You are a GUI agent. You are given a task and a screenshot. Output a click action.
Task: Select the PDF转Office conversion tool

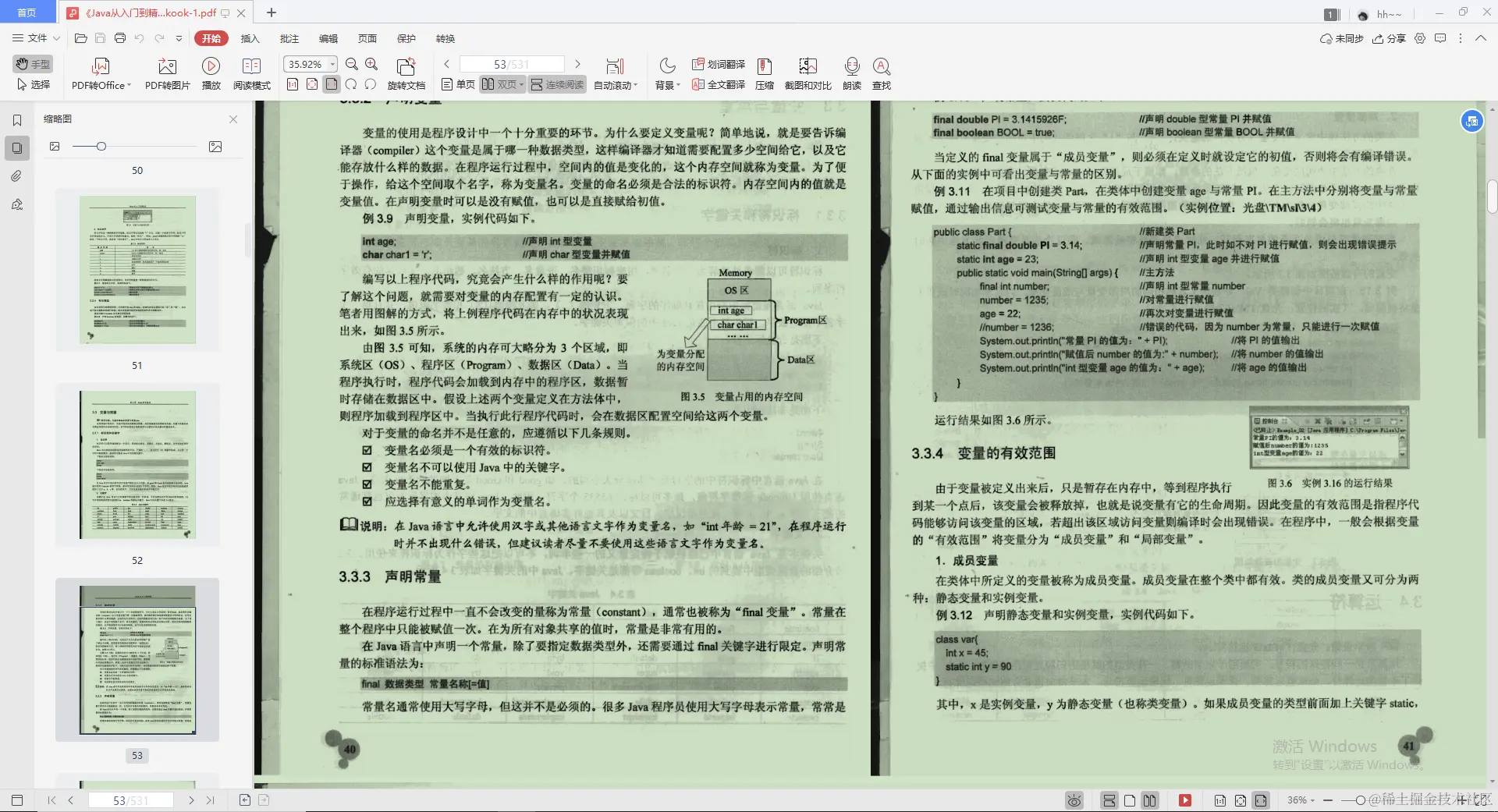point(99,73)
